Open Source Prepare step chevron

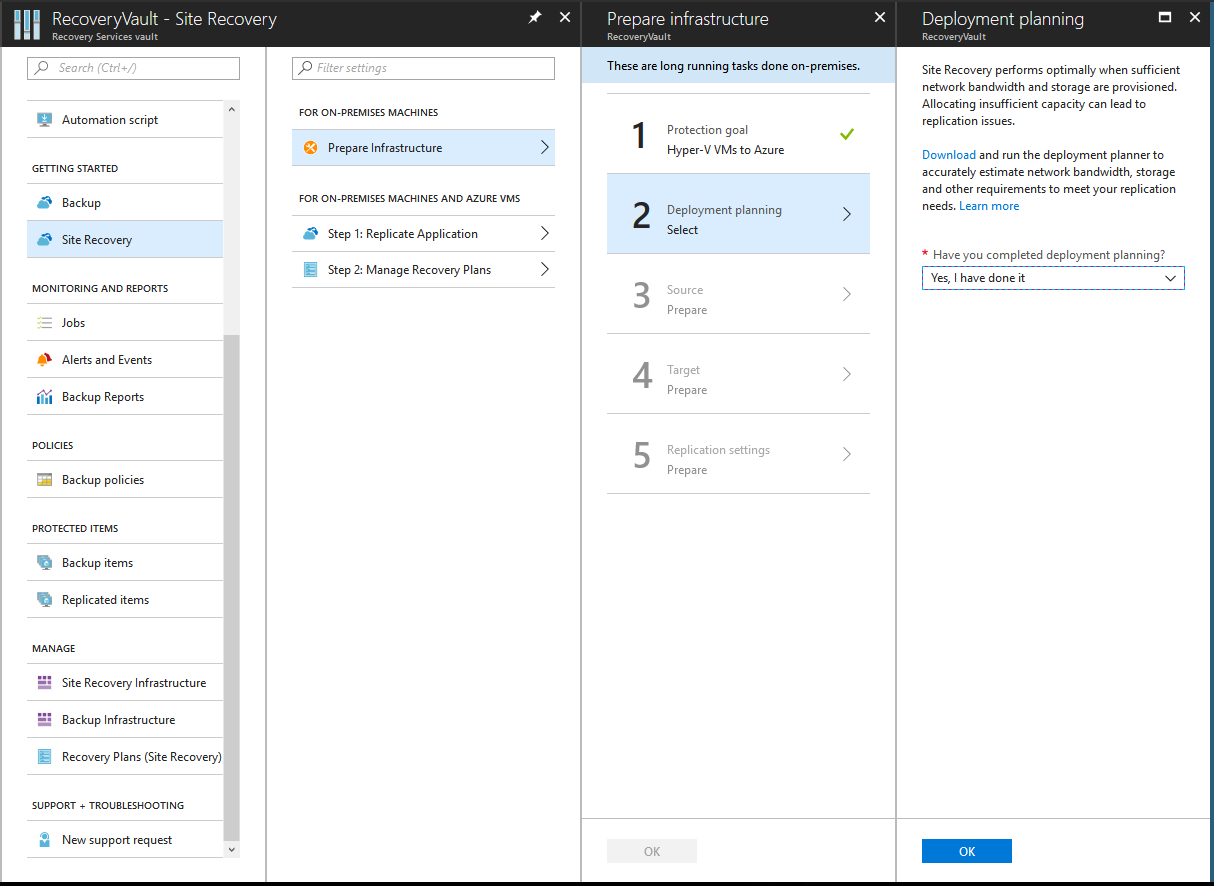point(847,294)
